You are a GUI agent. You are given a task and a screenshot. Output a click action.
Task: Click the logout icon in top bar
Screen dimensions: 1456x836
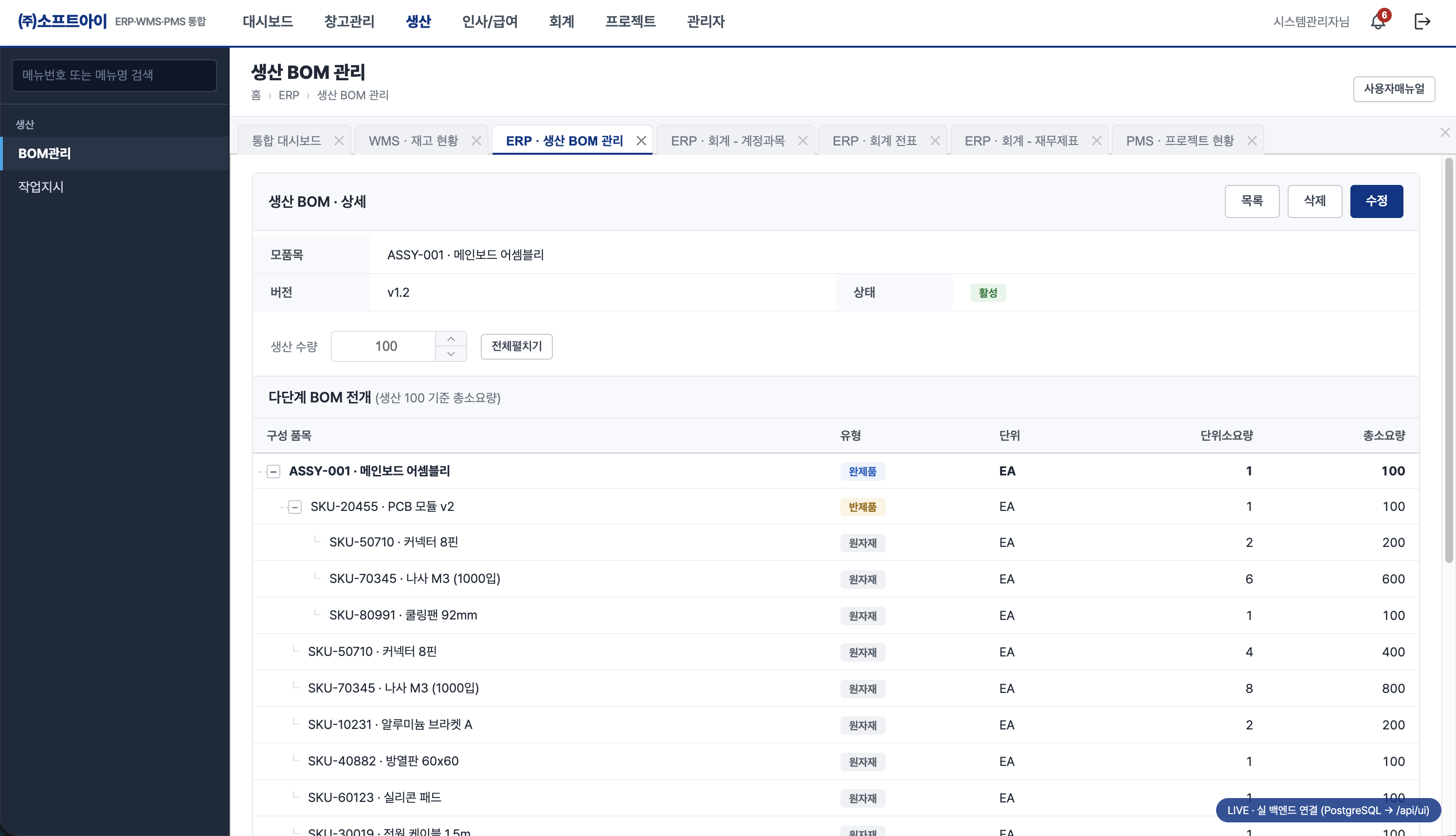tap(1421, 22)
